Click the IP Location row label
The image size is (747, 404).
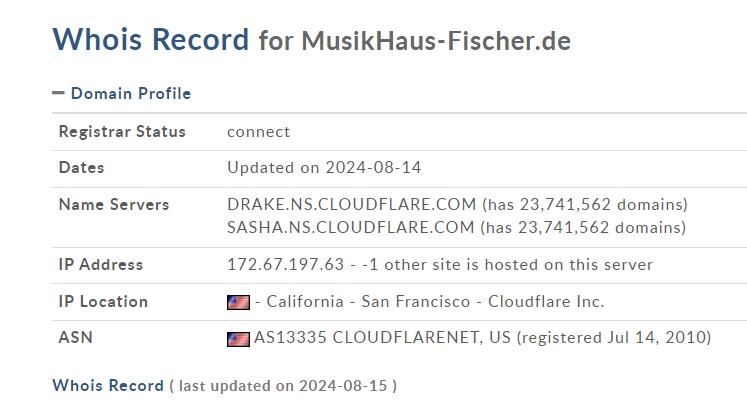[103, 302]
